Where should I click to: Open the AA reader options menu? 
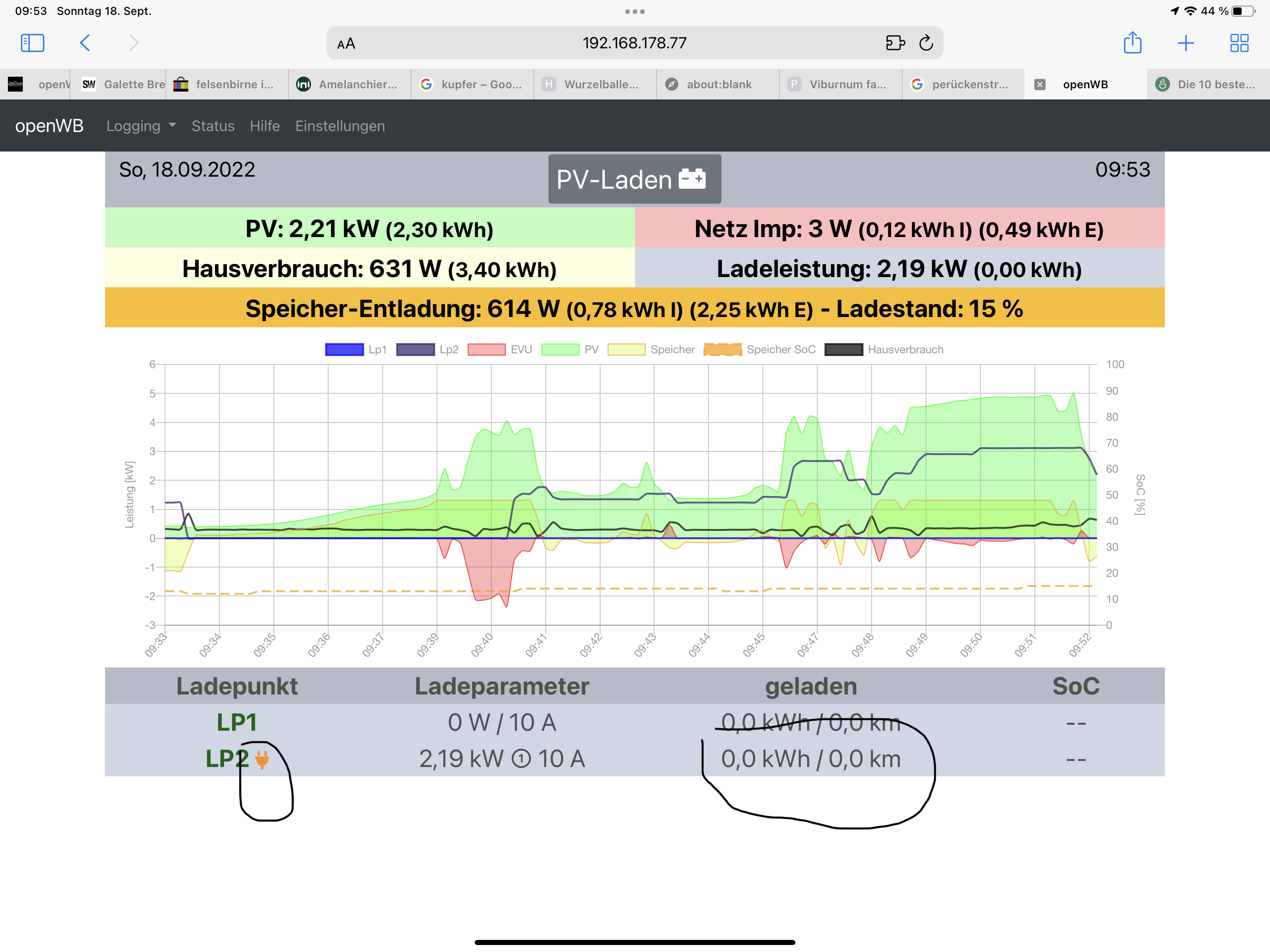pos(346,44)
